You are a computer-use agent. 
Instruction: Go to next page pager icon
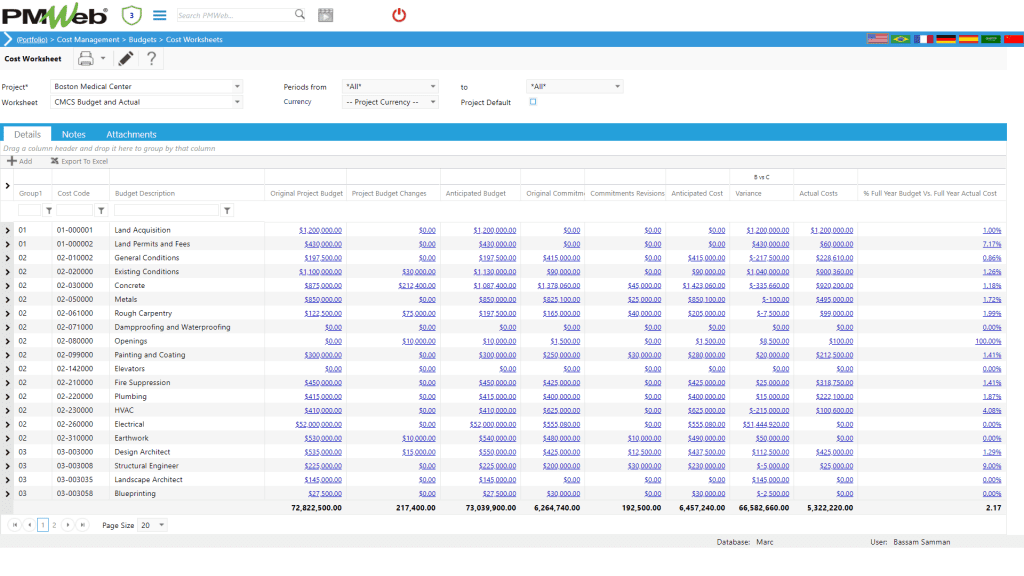68,525
